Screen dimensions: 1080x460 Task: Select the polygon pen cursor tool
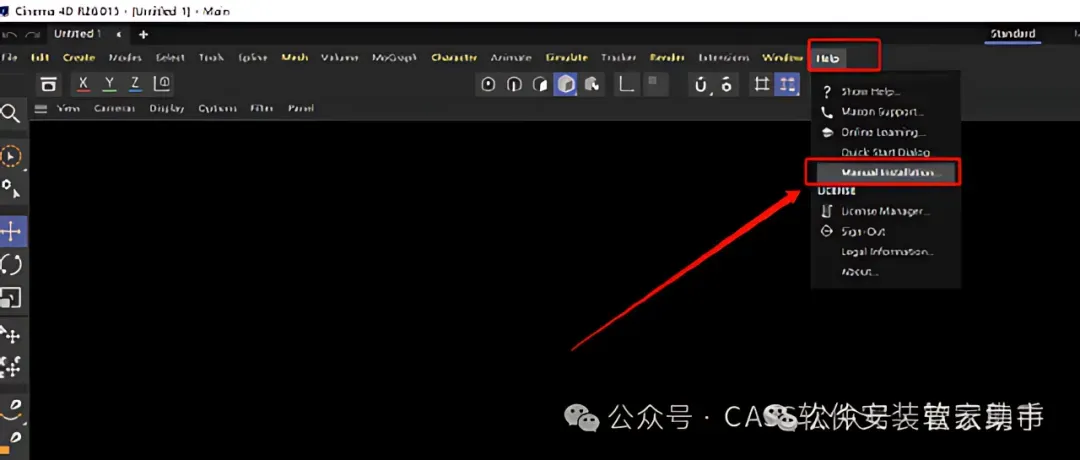(11, 189)
